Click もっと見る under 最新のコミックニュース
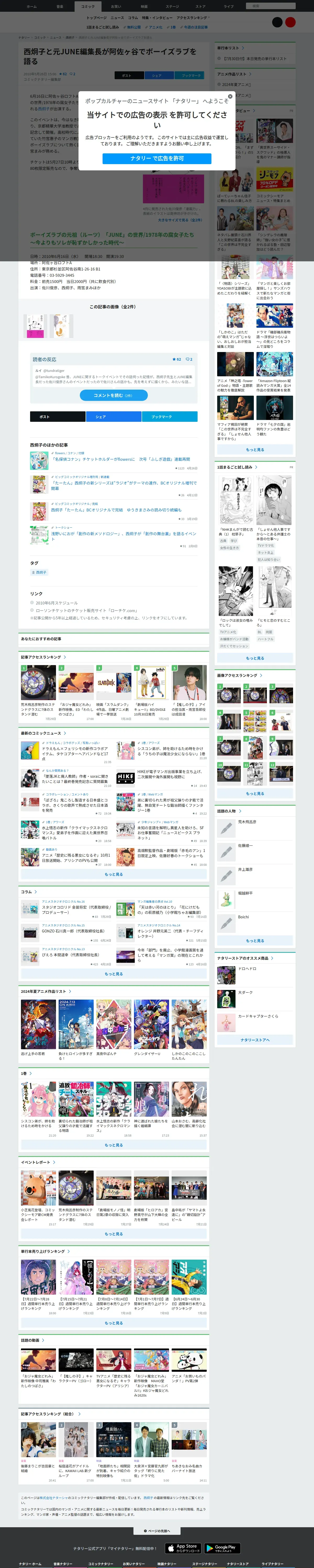The height and width of the screenshot is (1568, 314). [113, 874]
